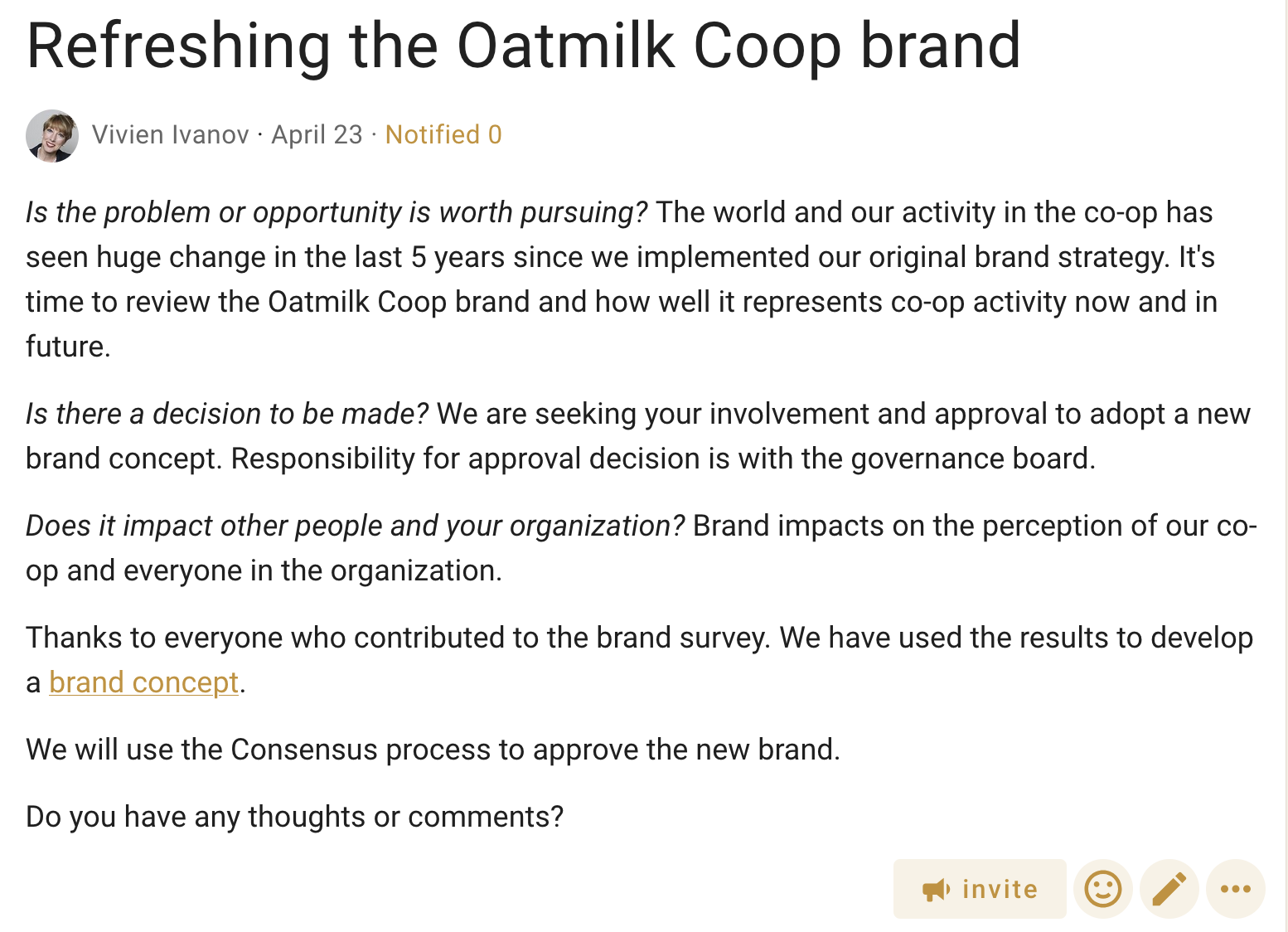Click the 'seen huge change in the last 5 years' line
The image size is (1288, 932).
tap(620, 257)
